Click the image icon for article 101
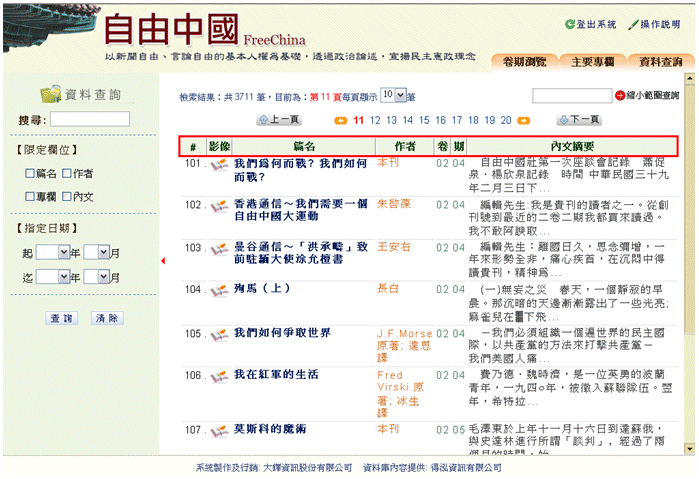699x479 pixels. 218,164
